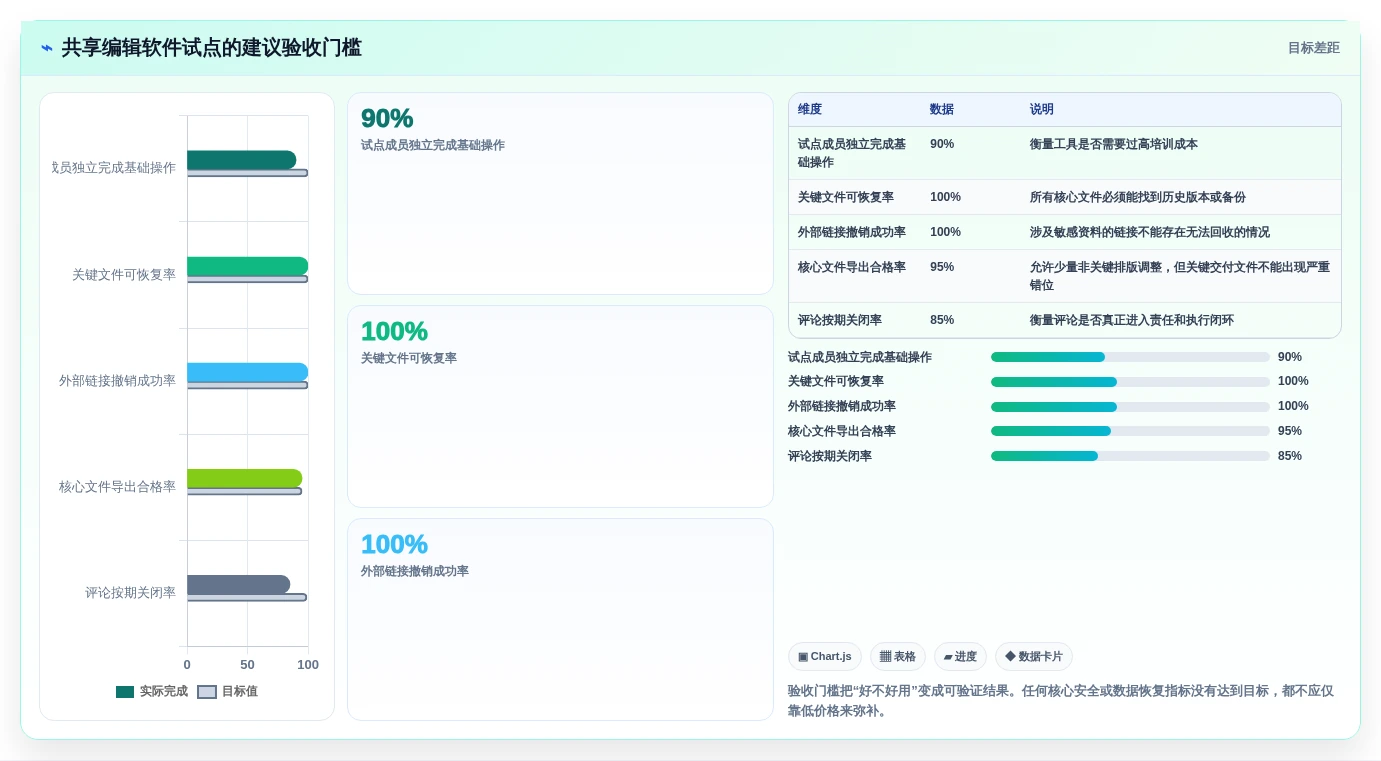Click the blue 100% 外部链接撤销成功率 card value
This screenshot has width=1381, height=761.
point(394,544)
